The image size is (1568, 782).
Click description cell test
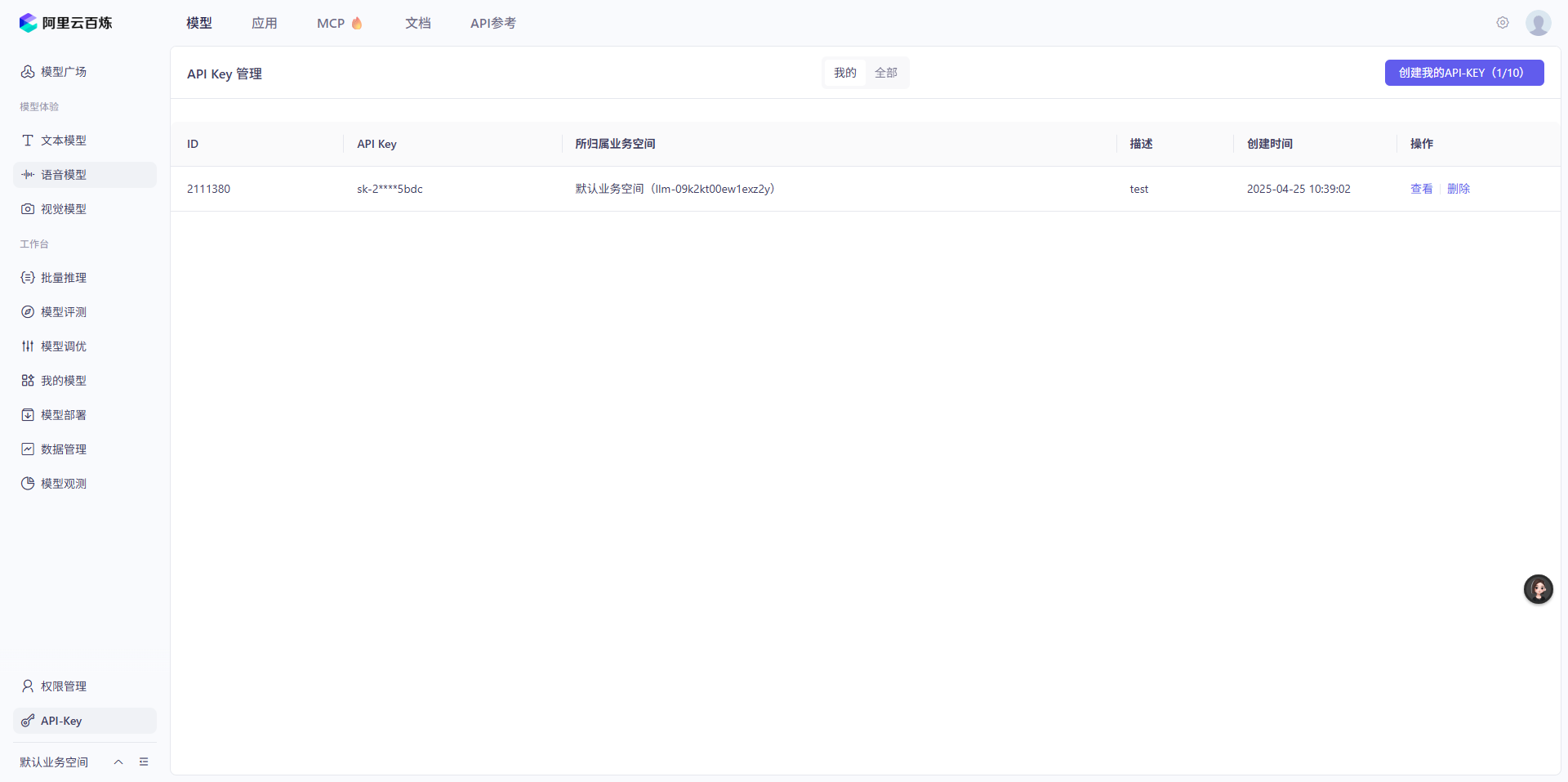click(x=1139, y=189)
